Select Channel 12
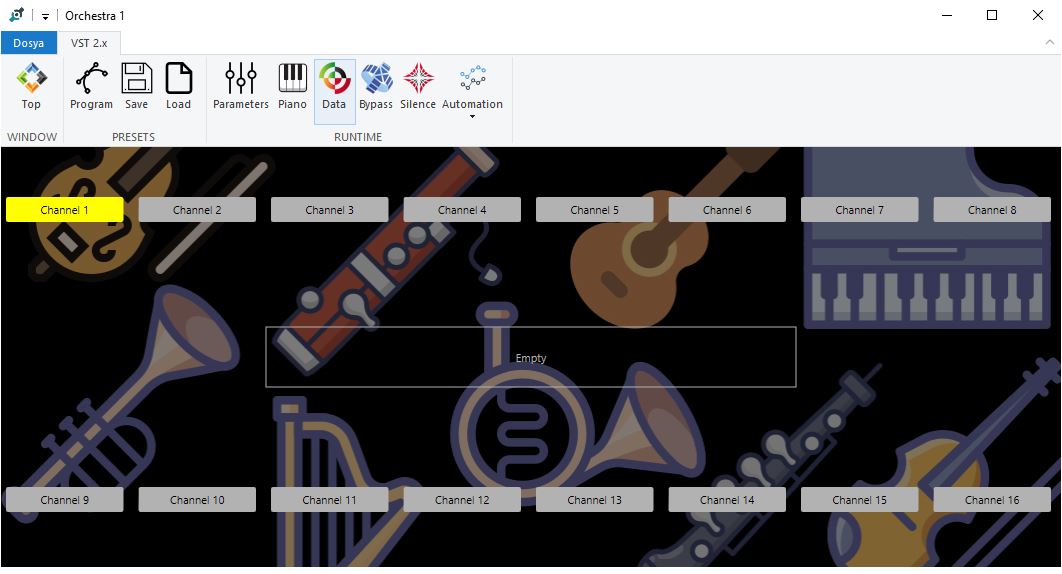This screenshot has height=574, width=1062. click(462, 500)
